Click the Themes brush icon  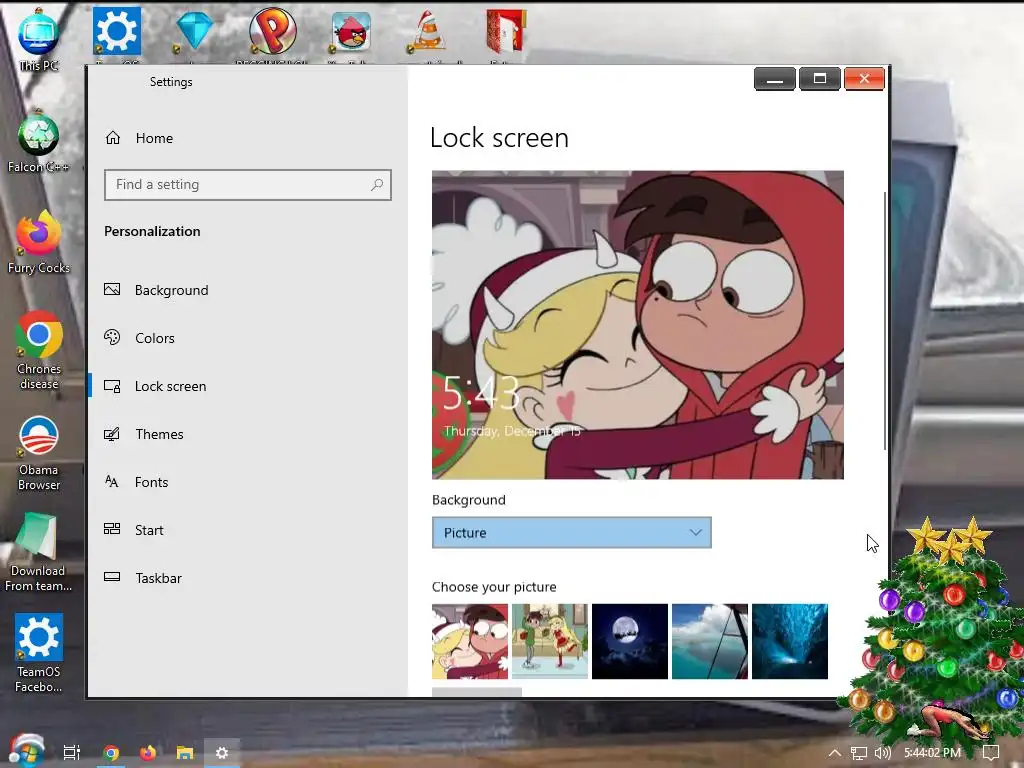(x=112, y=434)
